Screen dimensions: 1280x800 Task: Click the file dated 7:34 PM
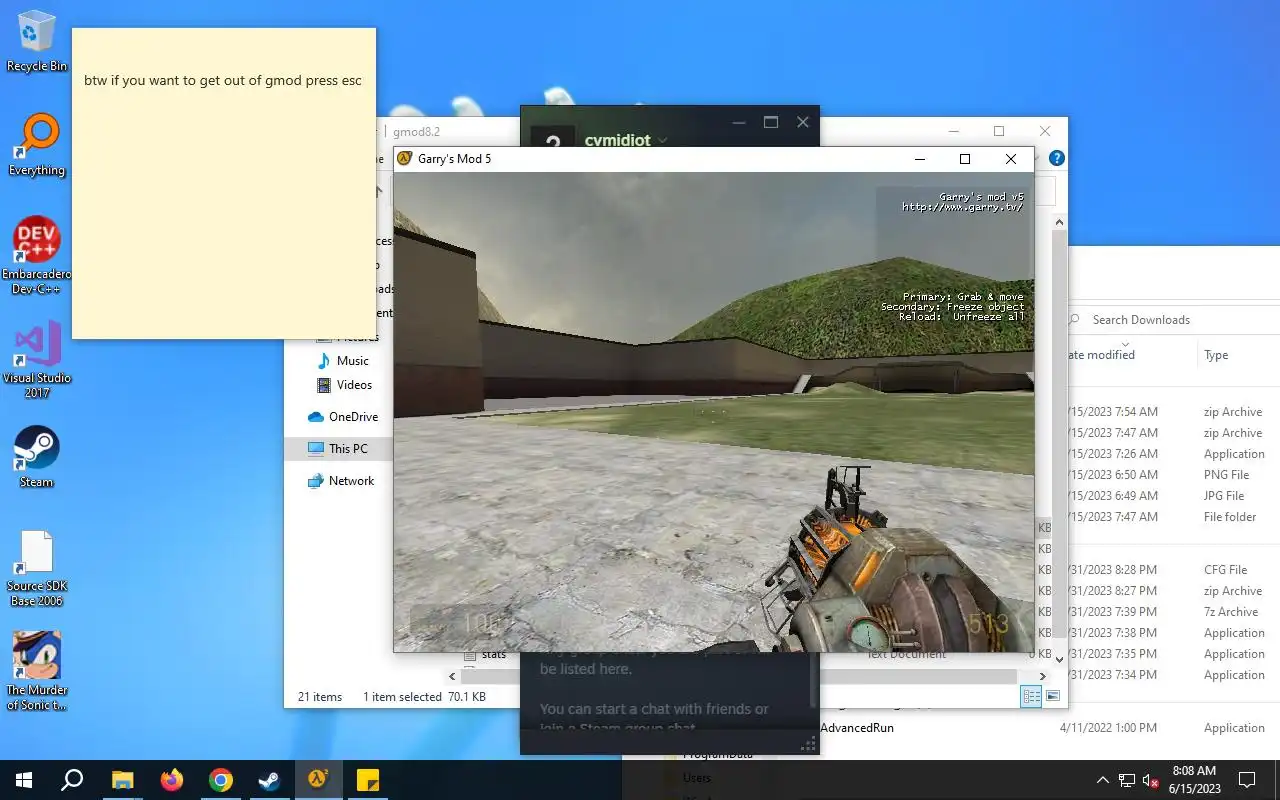click(1170, 675)
